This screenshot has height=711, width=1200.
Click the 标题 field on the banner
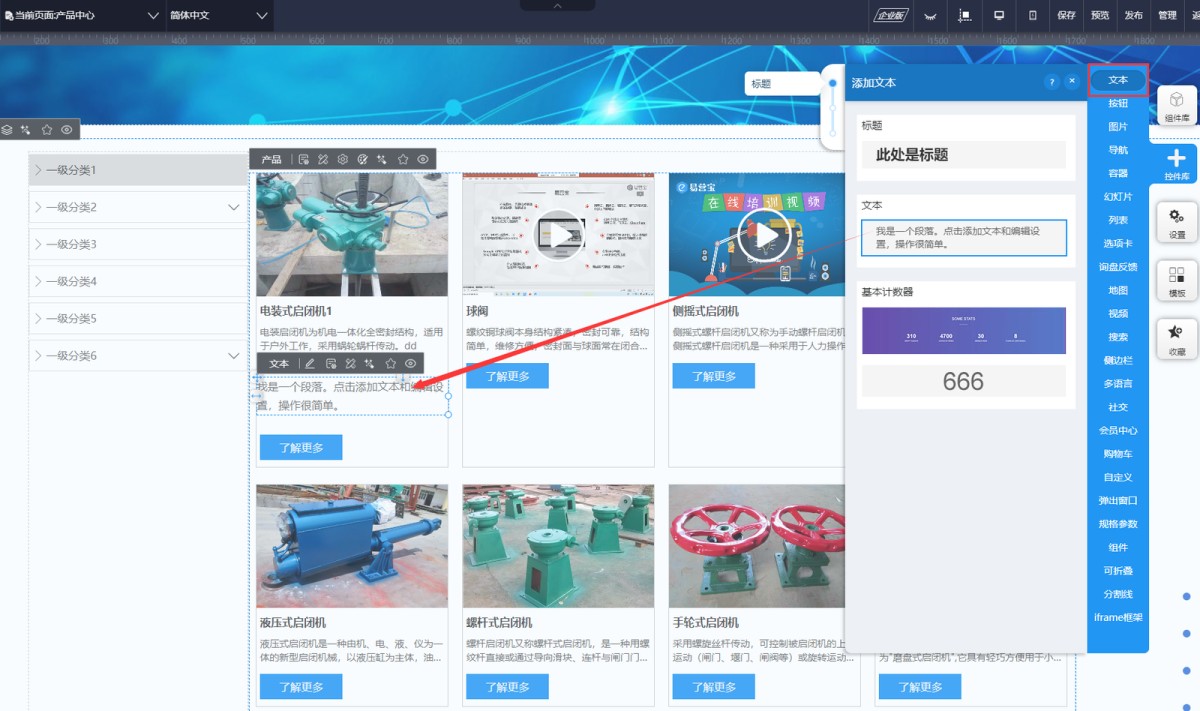pyautogui.click(x=783, y=84)
